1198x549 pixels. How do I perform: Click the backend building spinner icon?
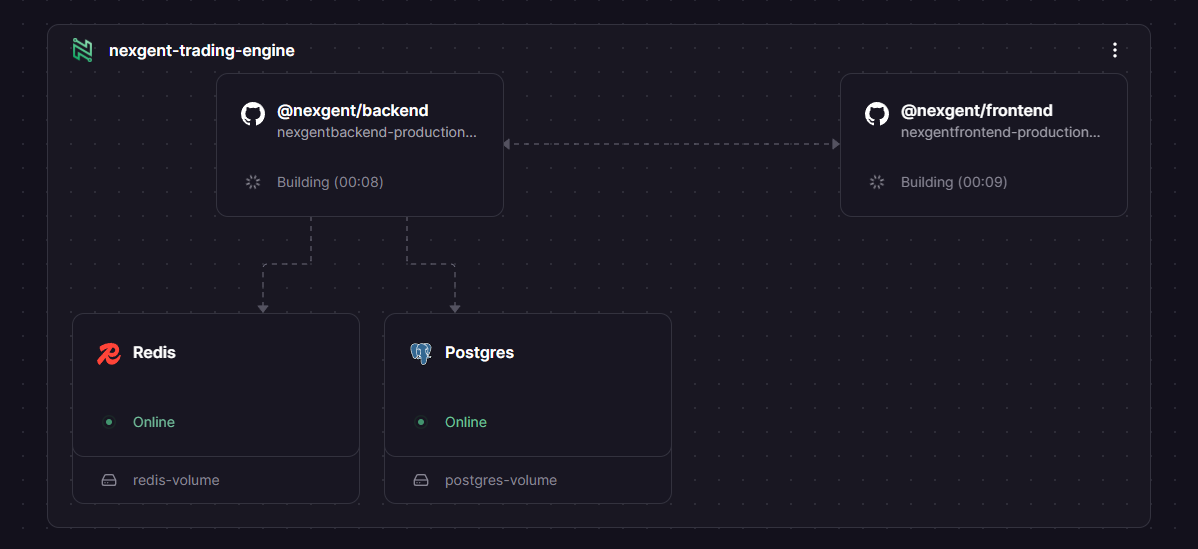tap(253, 182)
